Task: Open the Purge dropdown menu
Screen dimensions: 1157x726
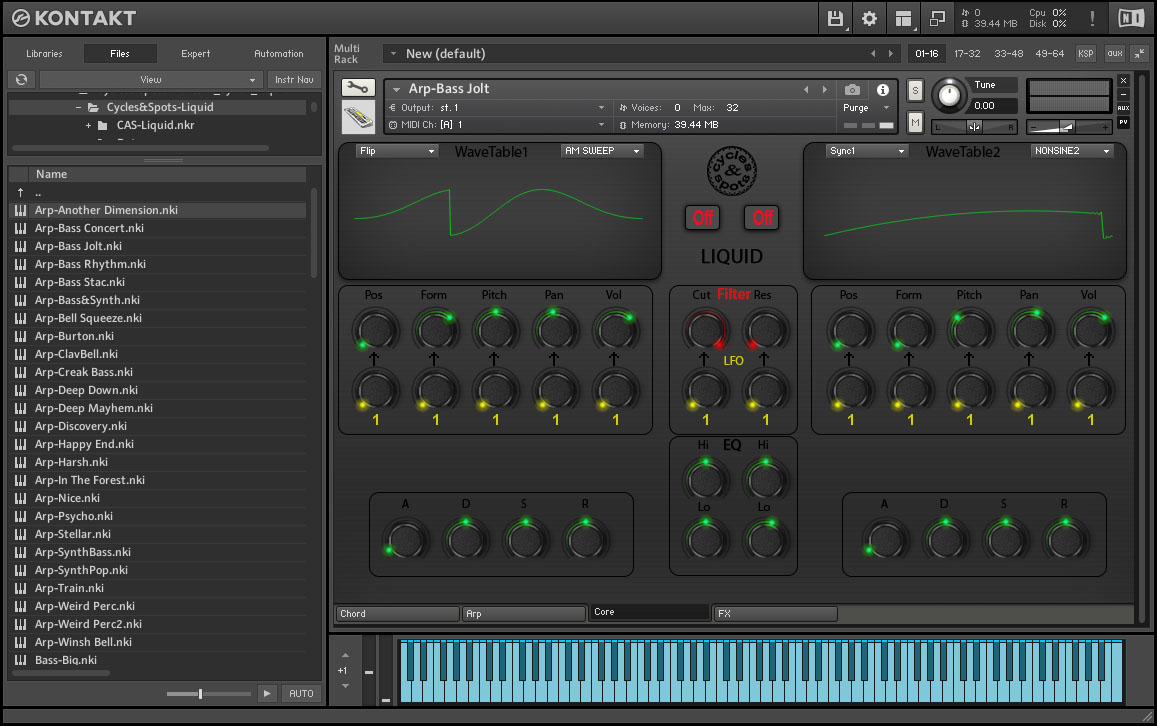Action: point(866,108)
